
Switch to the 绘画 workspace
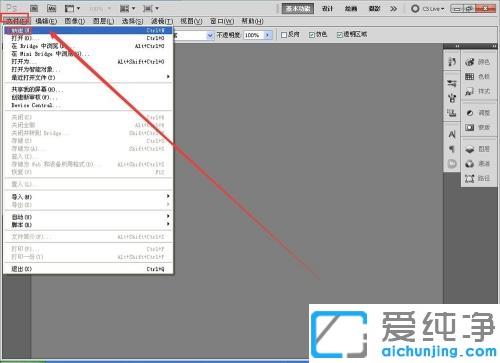pyautogui.click(x=351, y=9)
